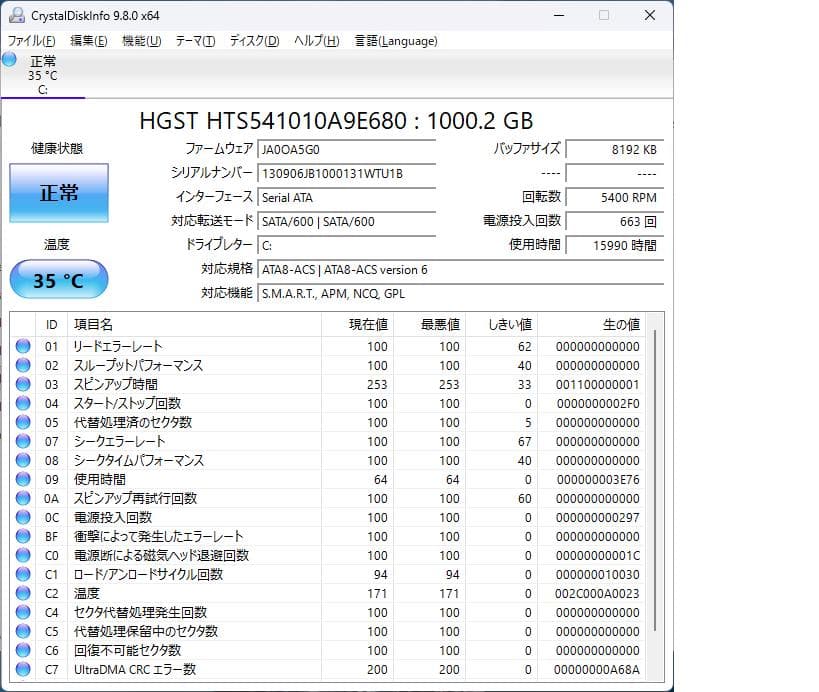Open the ディスク(D) menu
Image resolution: width=819 pixels, height=692 pixels.
click(x=255, y=41)
